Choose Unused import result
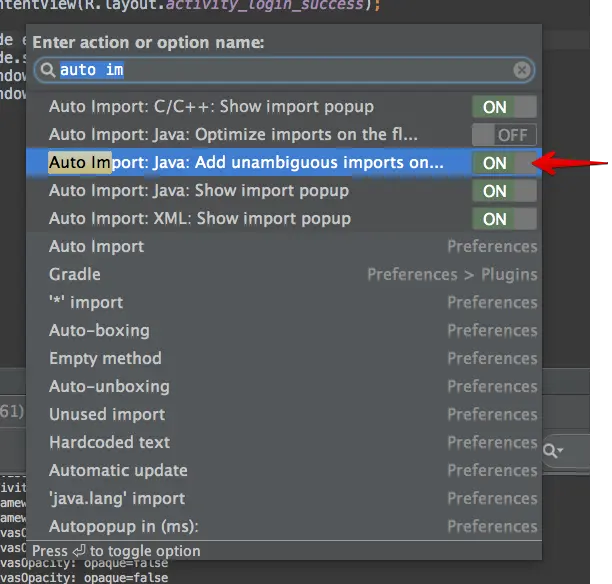The image size is (612, 584). (284, 415)
